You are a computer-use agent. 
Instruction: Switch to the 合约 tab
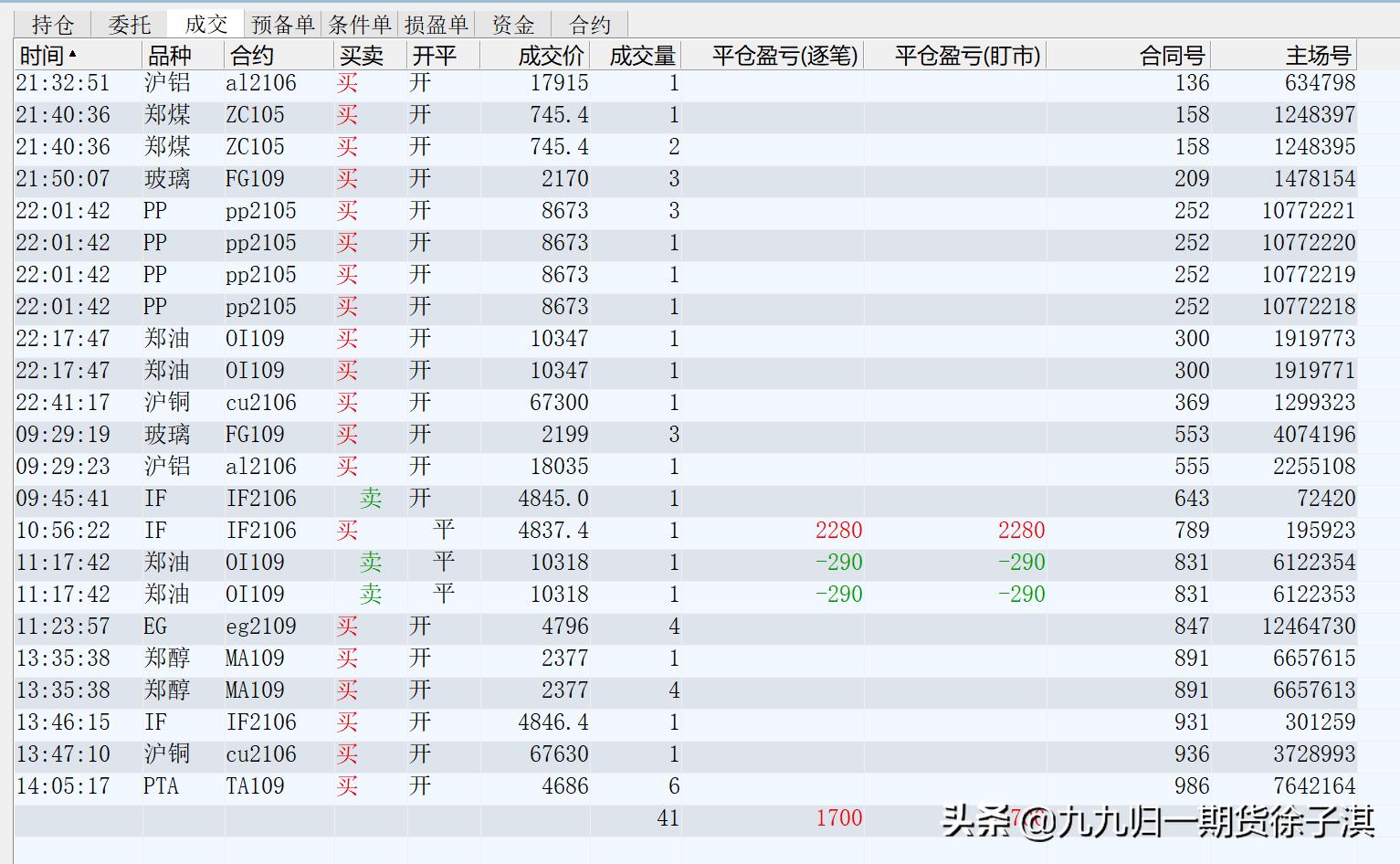[x=589, y=23]
